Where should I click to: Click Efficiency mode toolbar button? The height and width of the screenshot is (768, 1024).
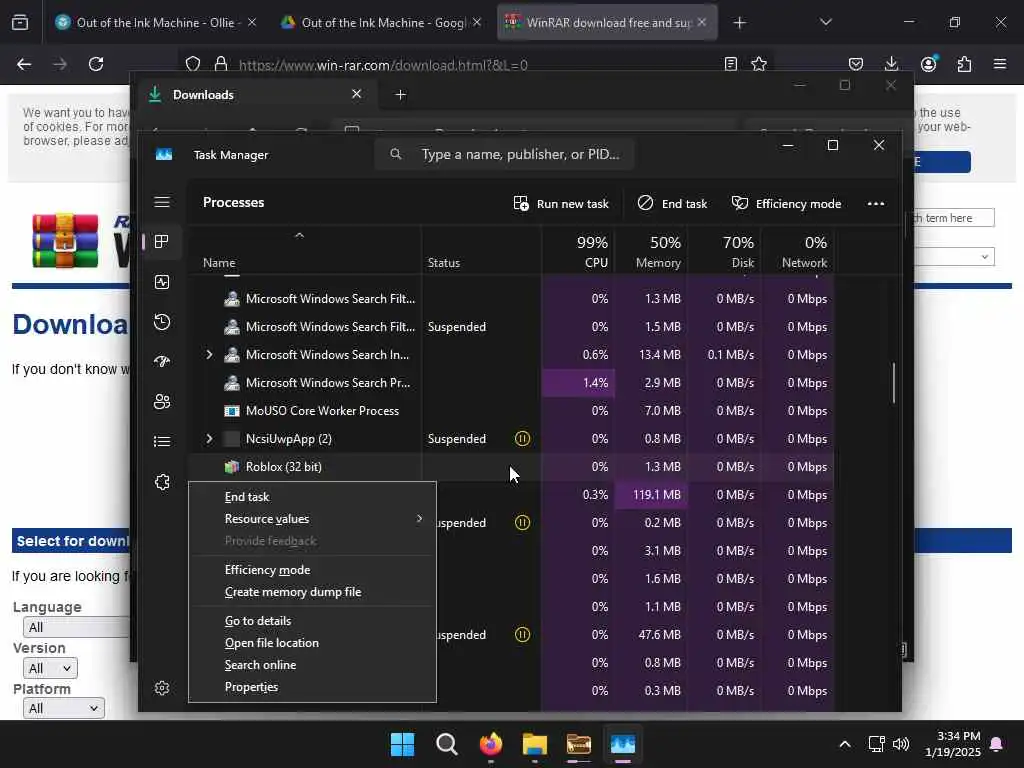tap(786, 204)
